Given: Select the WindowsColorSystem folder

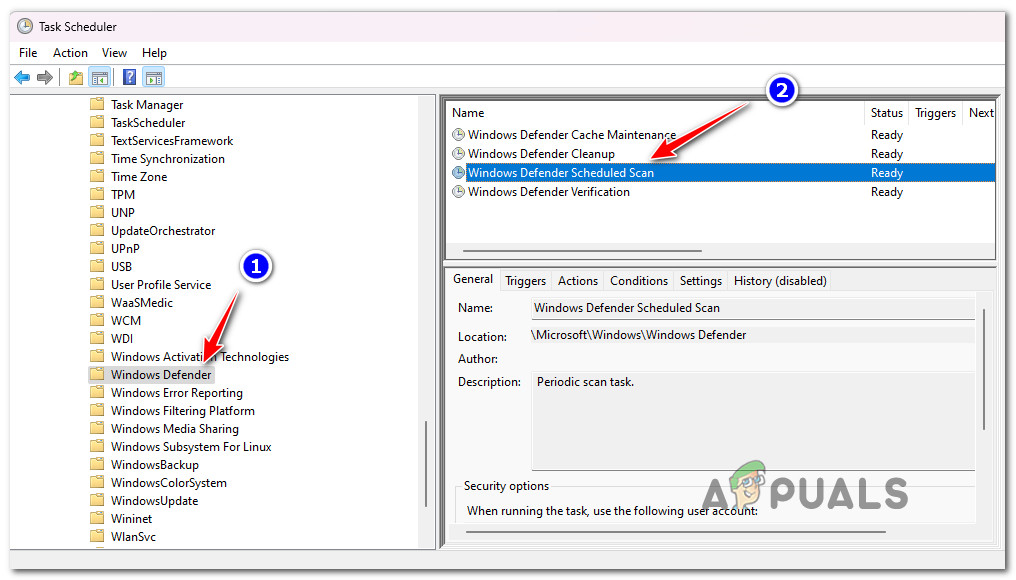Looking at the screenshot, I should tap(168, 483).
